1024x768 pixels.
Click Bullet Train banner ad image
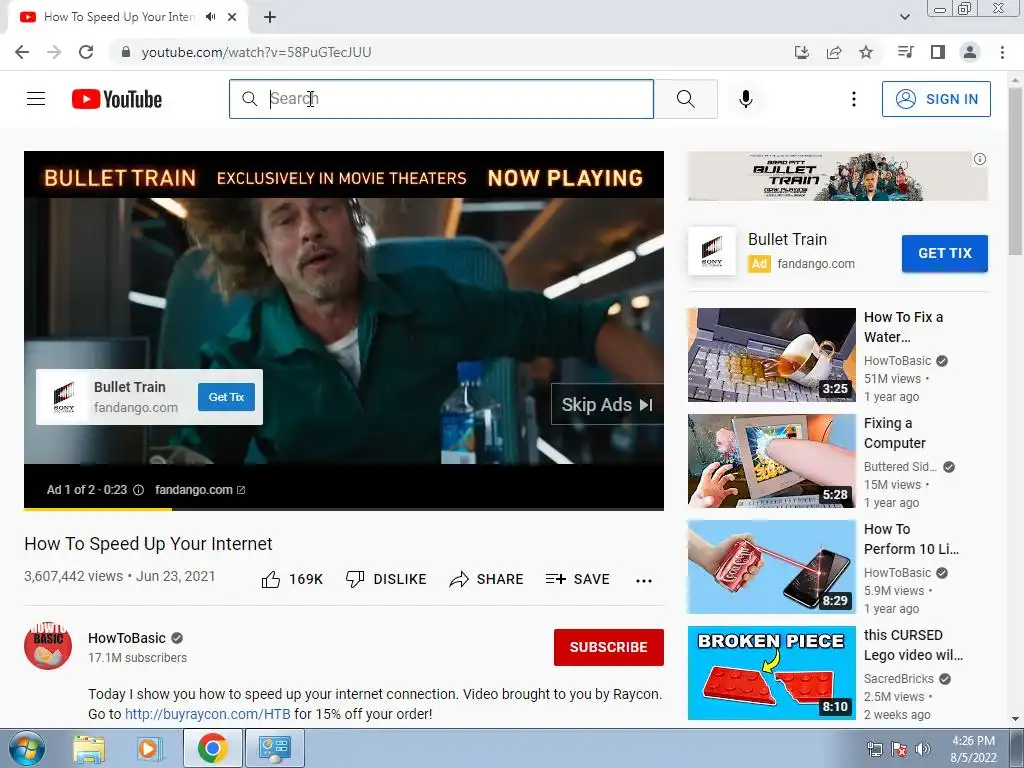(x=837, y=176)
